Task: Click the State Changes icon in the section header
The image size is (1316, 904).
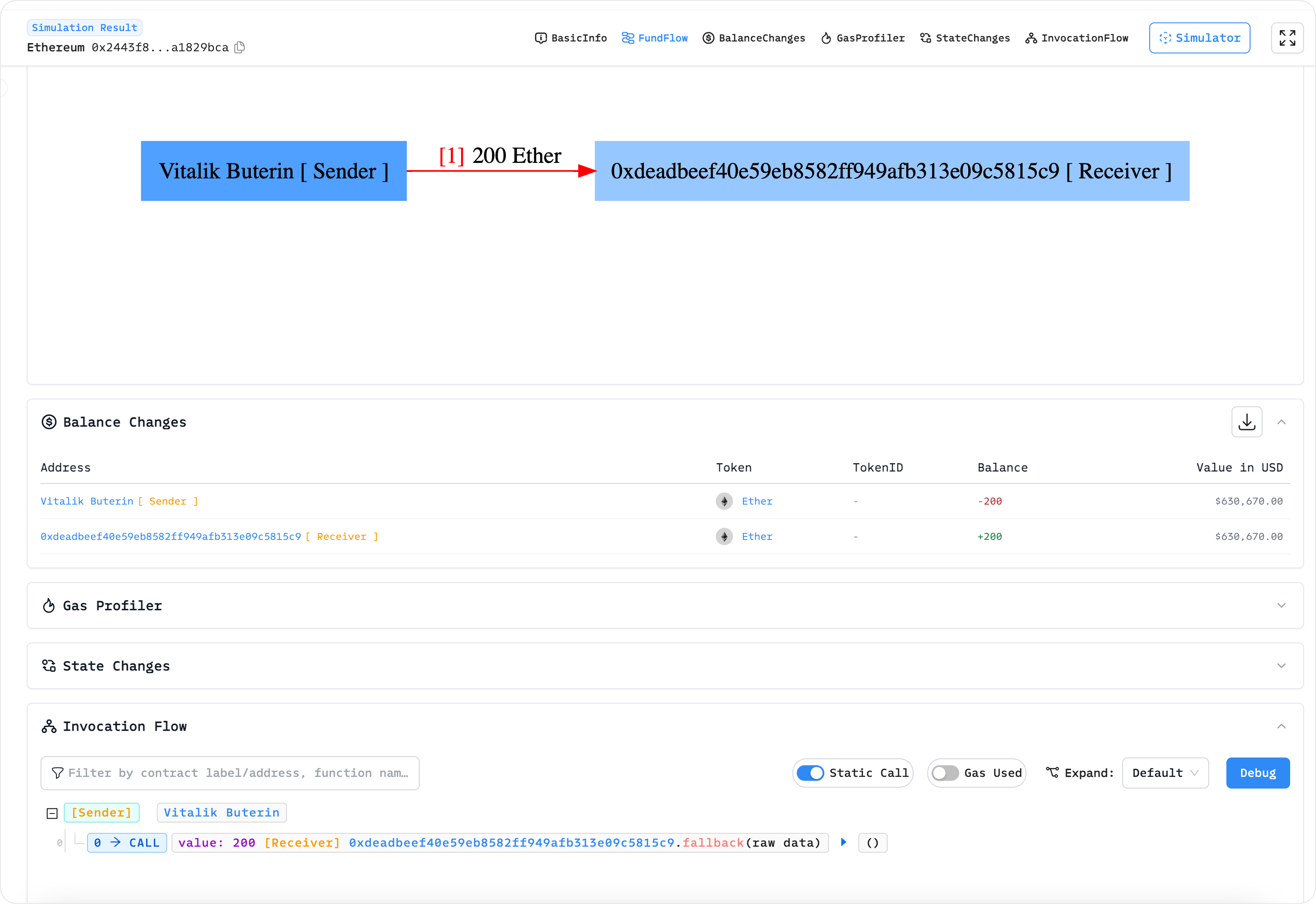Action: [49, 666]
